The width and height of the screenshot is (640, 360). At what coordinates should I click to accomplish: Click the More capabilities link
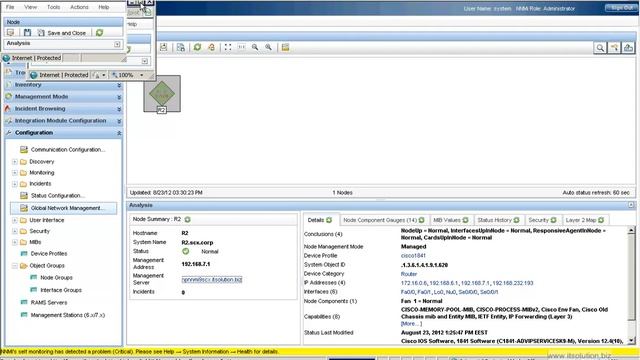(411, 324)
